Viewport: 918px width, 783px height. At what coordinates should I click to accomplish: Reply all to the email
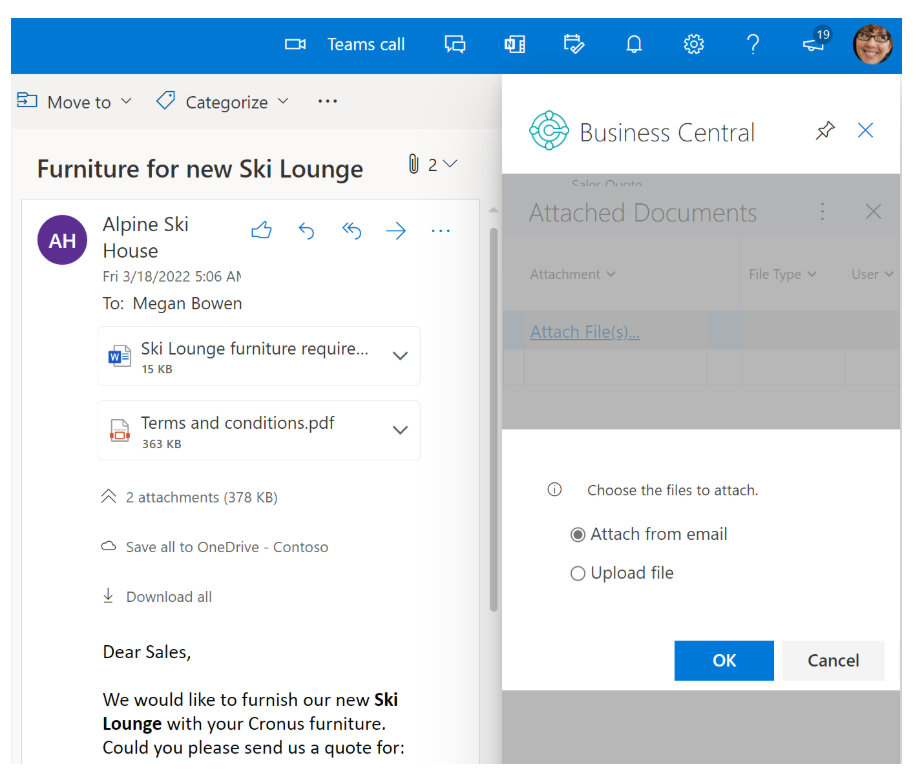[351, 231]
